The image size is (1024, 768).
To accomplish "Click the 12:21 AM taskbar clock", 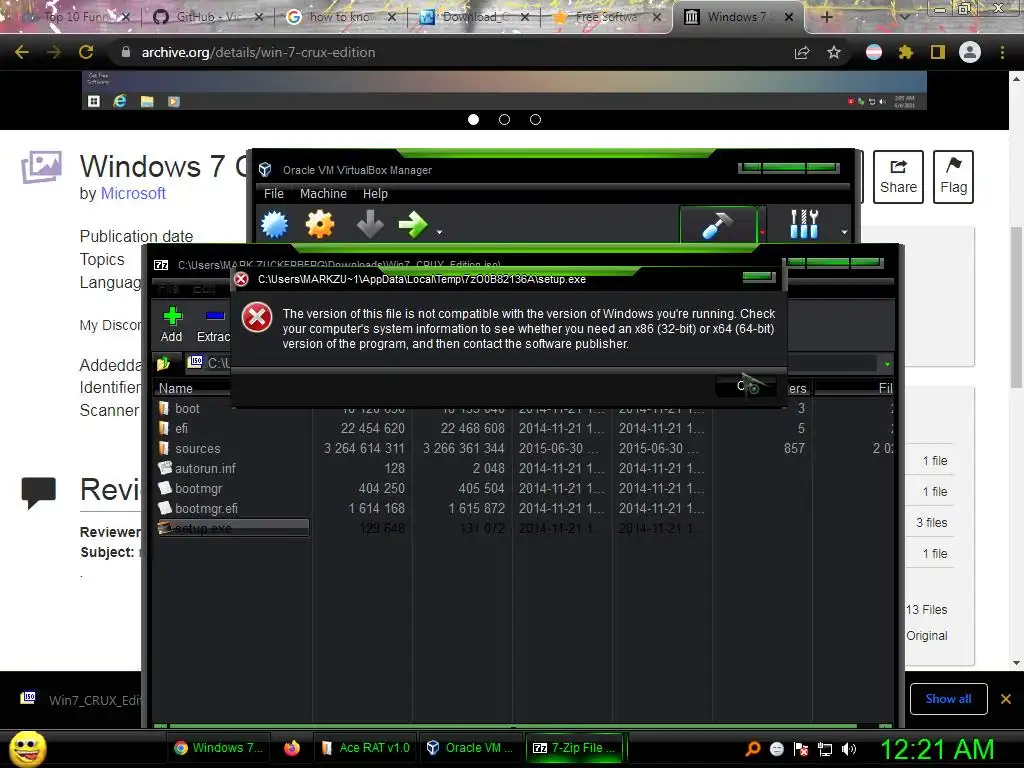I will click(x=937, y=749).
